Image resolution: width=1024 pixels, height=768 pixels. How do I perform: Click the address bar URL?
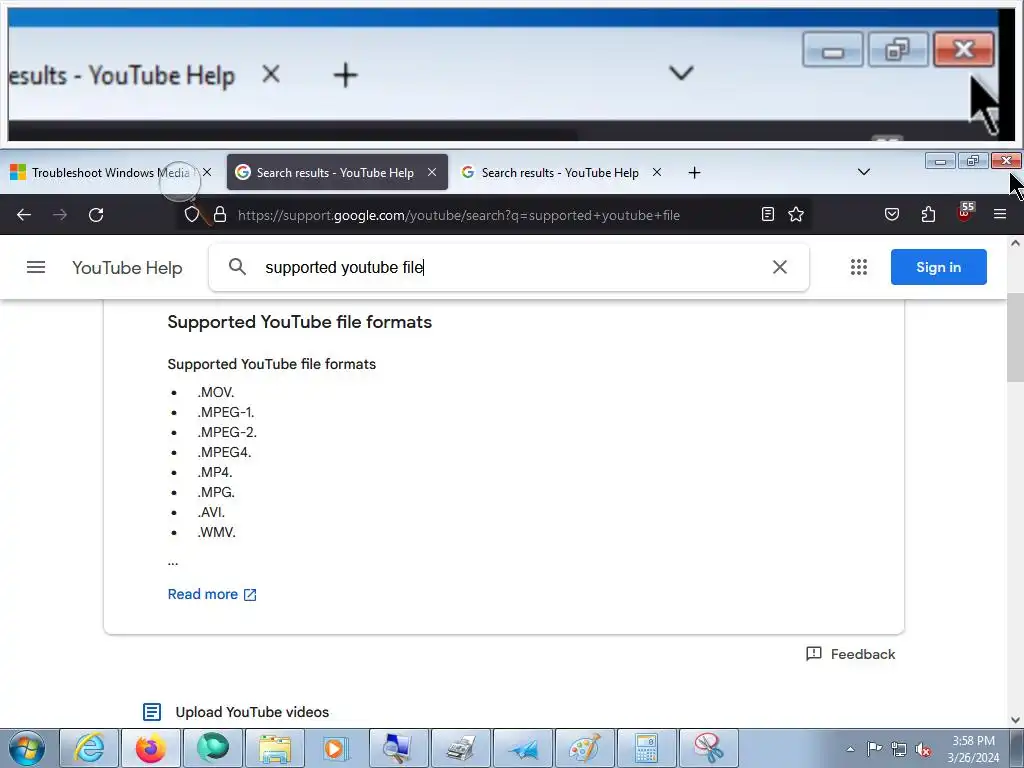click(x=458, y=215)
